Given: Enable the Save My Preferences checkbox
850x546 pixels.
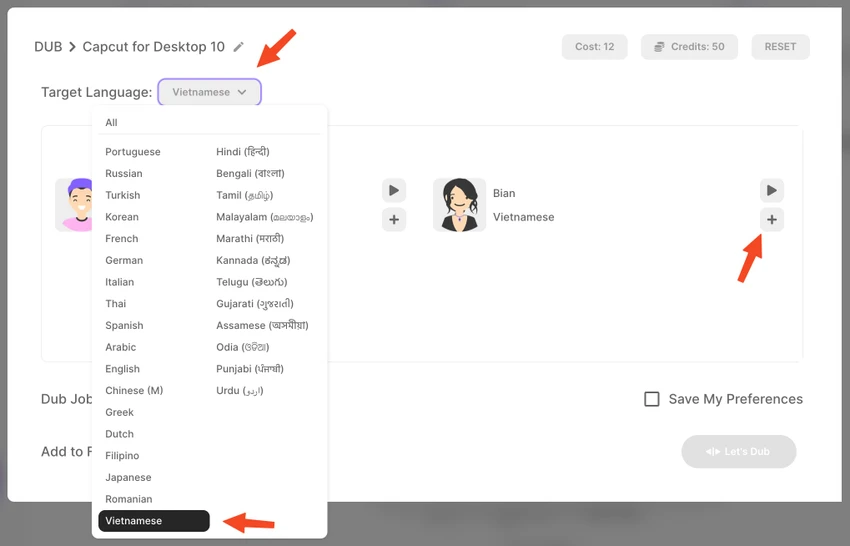Looking at the screenshot, I should pyautogui.click(x=652, y=399).
